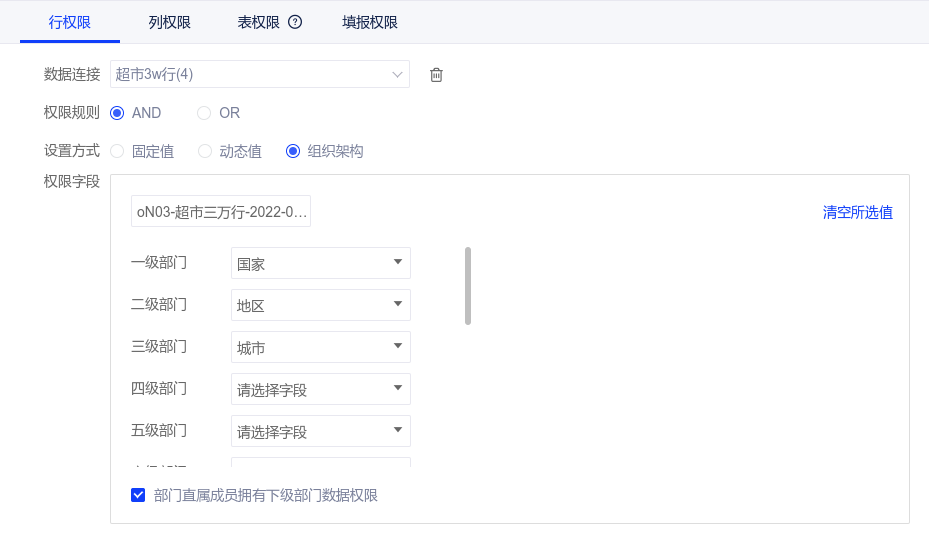Switch to the 列权限 tab
929x533 pixels.
[170, 22]
